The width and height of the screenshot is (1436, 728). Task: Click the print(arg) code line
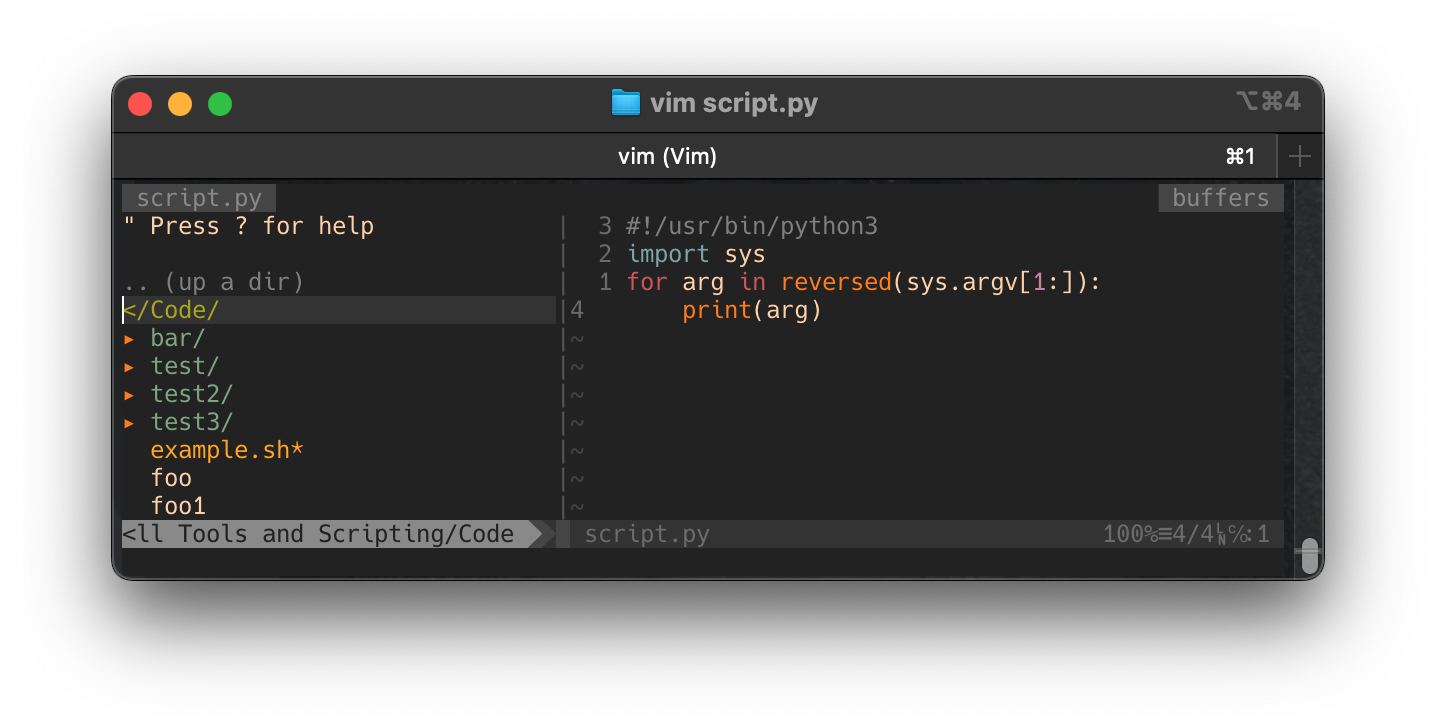coord(751,311)
